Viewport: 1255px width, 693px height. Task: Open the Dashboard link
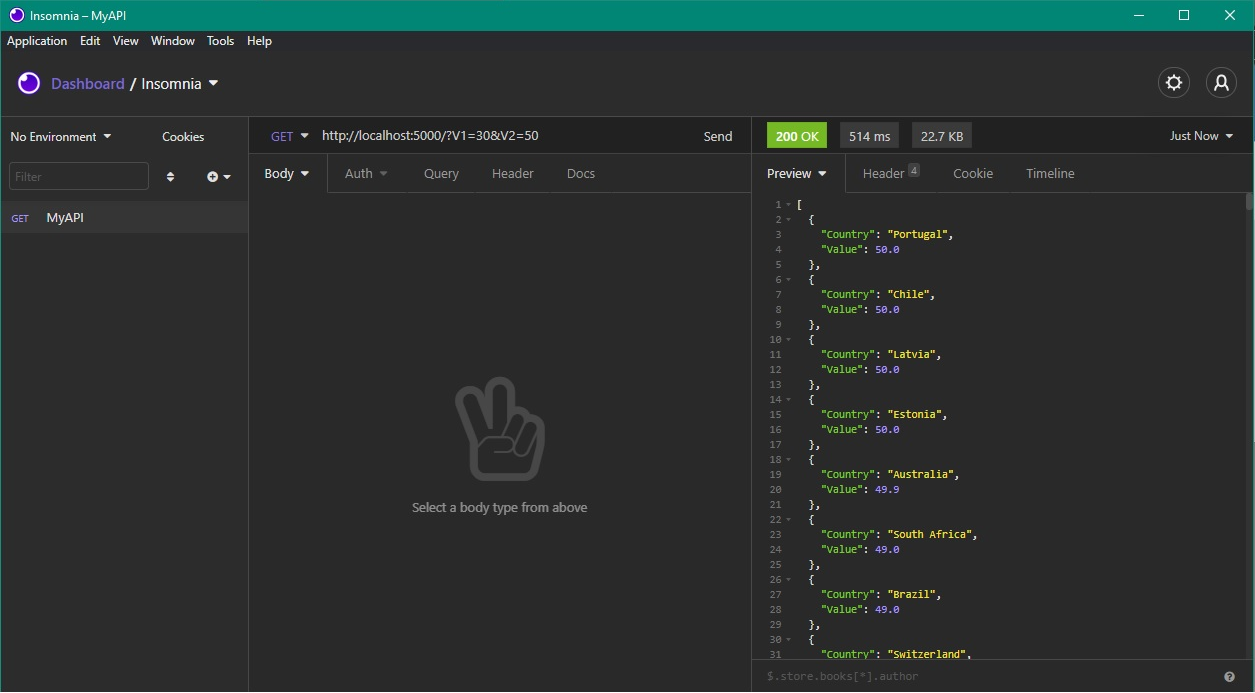point(88,84)
